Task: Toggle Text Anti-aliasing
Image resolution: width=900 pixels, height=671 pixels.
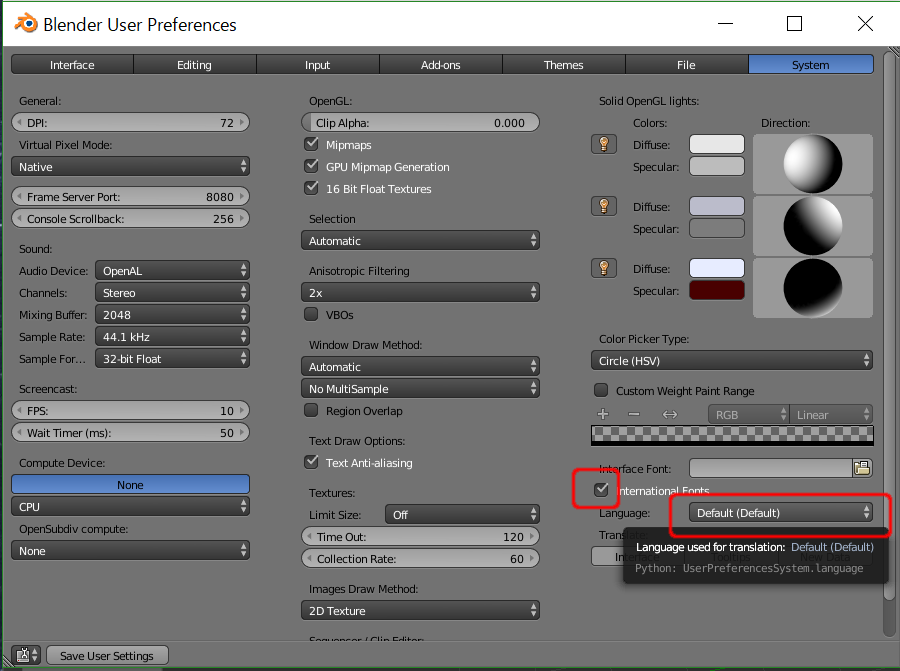Action: pos(311,462)
